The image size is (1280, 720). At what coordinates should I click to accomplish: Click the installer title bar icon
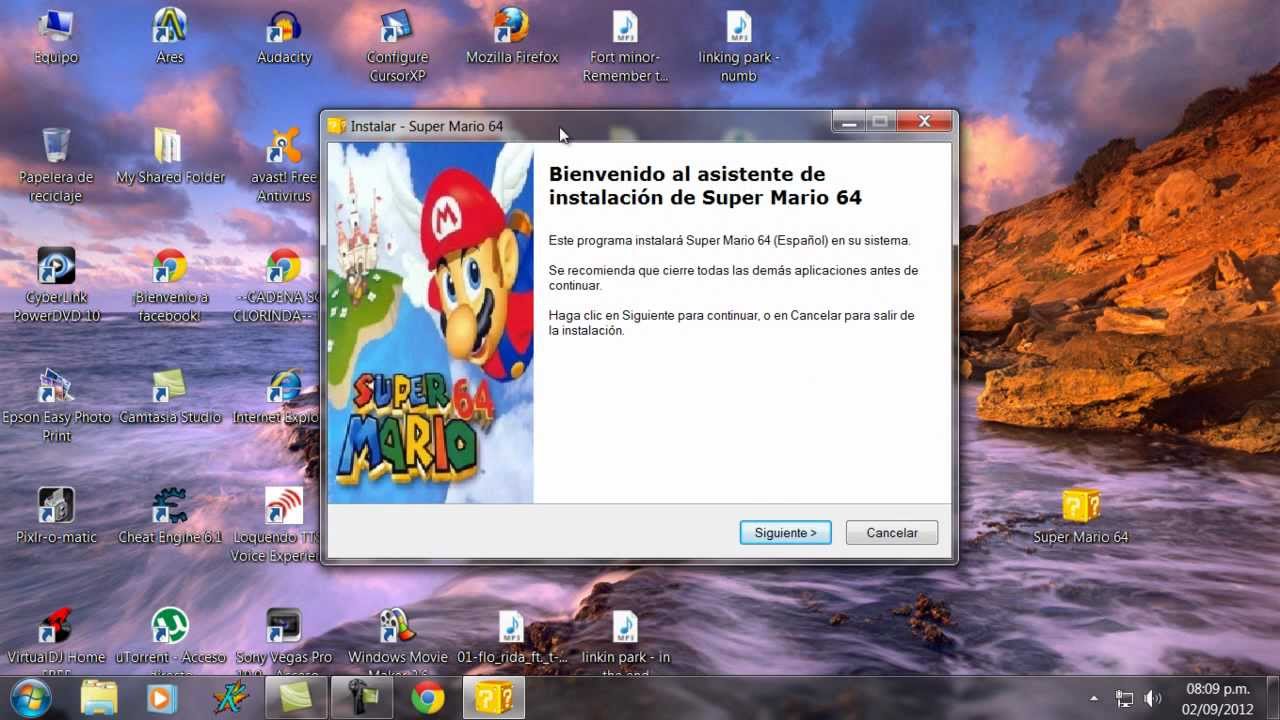pyautogui.click(x=337, y=126)
